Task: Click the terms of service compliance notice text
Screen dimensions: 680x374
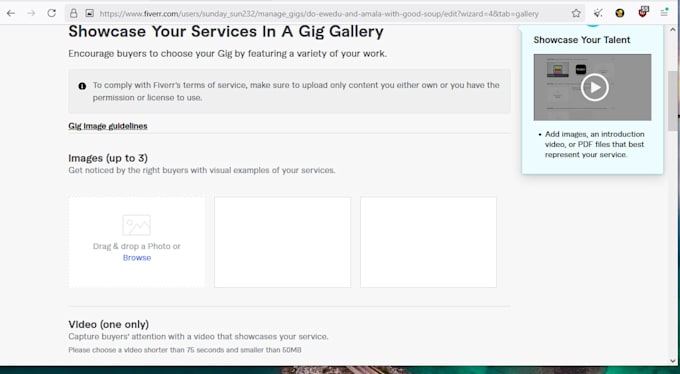Action: click(296, 91)
